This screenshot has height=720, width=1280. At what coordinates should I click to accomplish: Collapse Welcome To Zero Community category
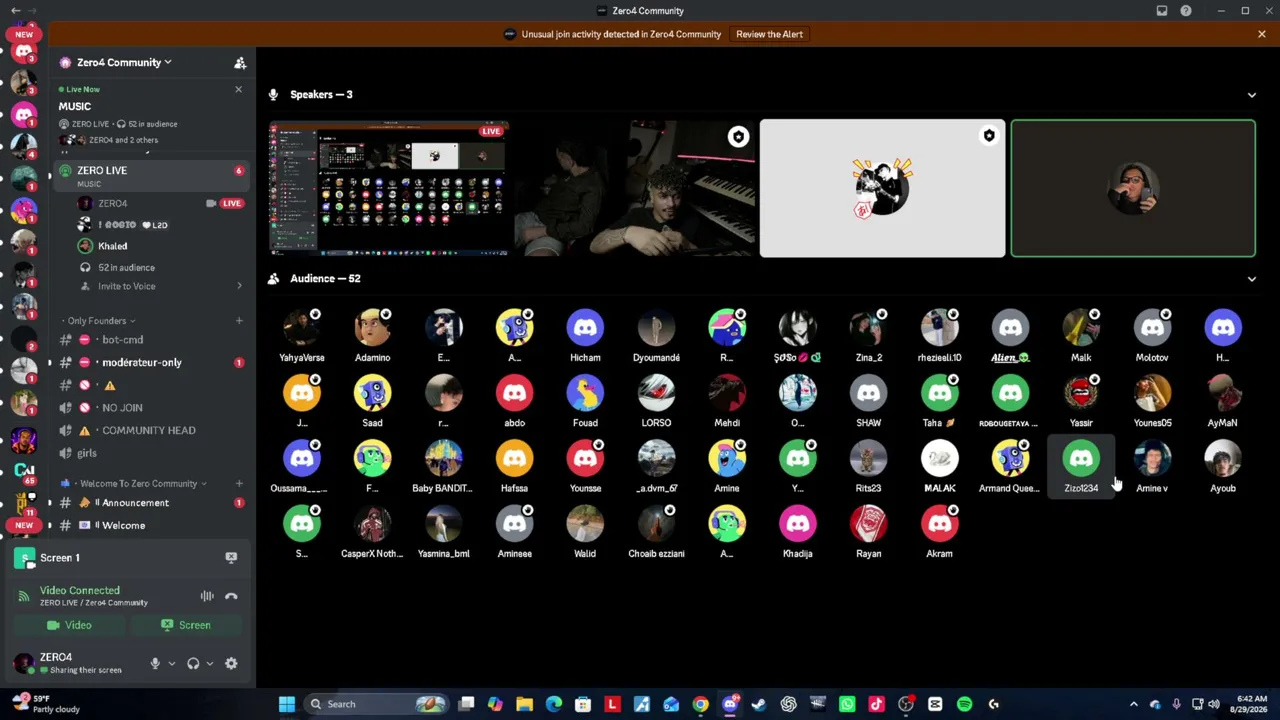point(138,484)
